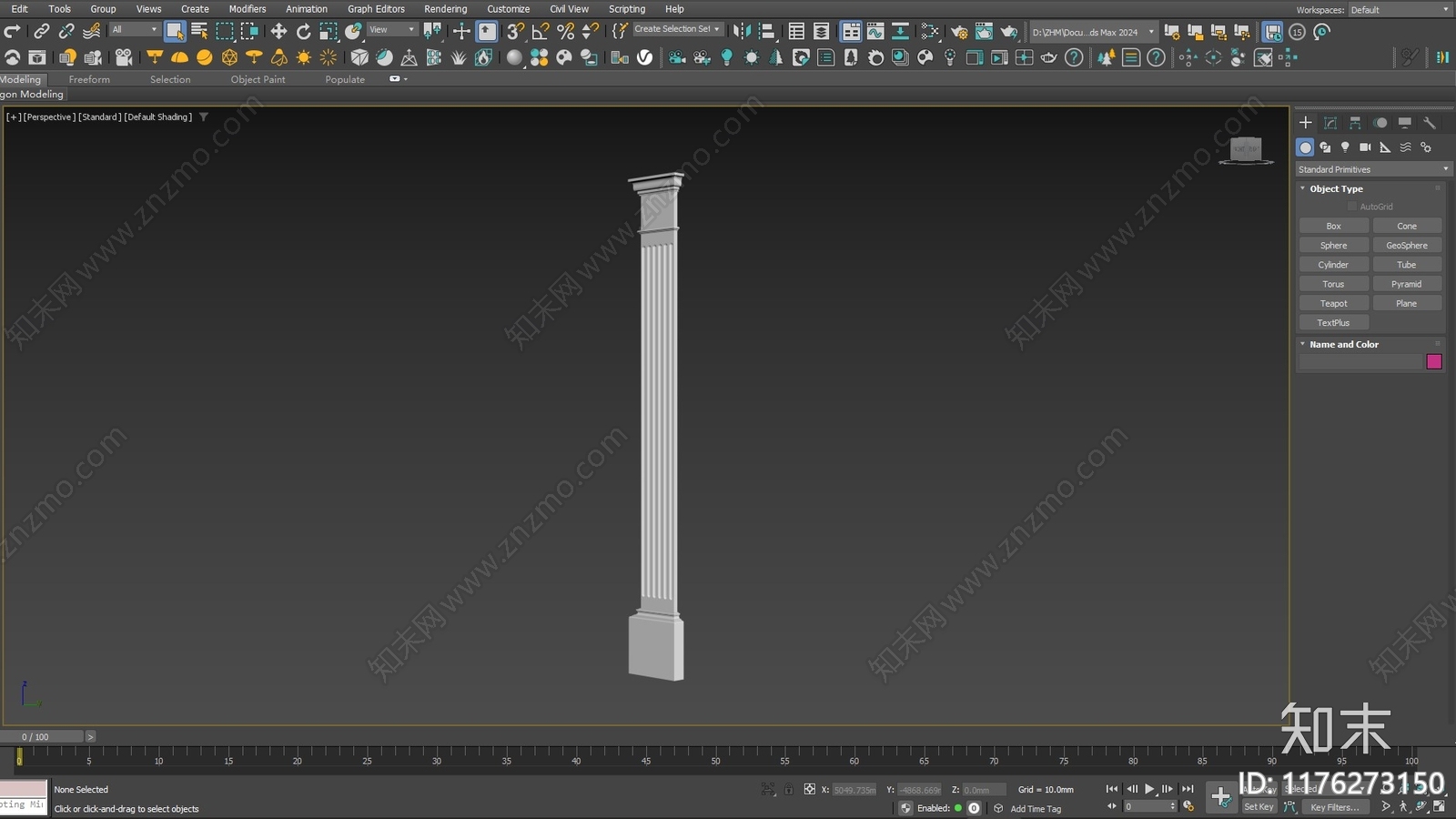Open the reference coordinate View dropdown
This screenshot has width=1456, height=819.
click(391, 30)
